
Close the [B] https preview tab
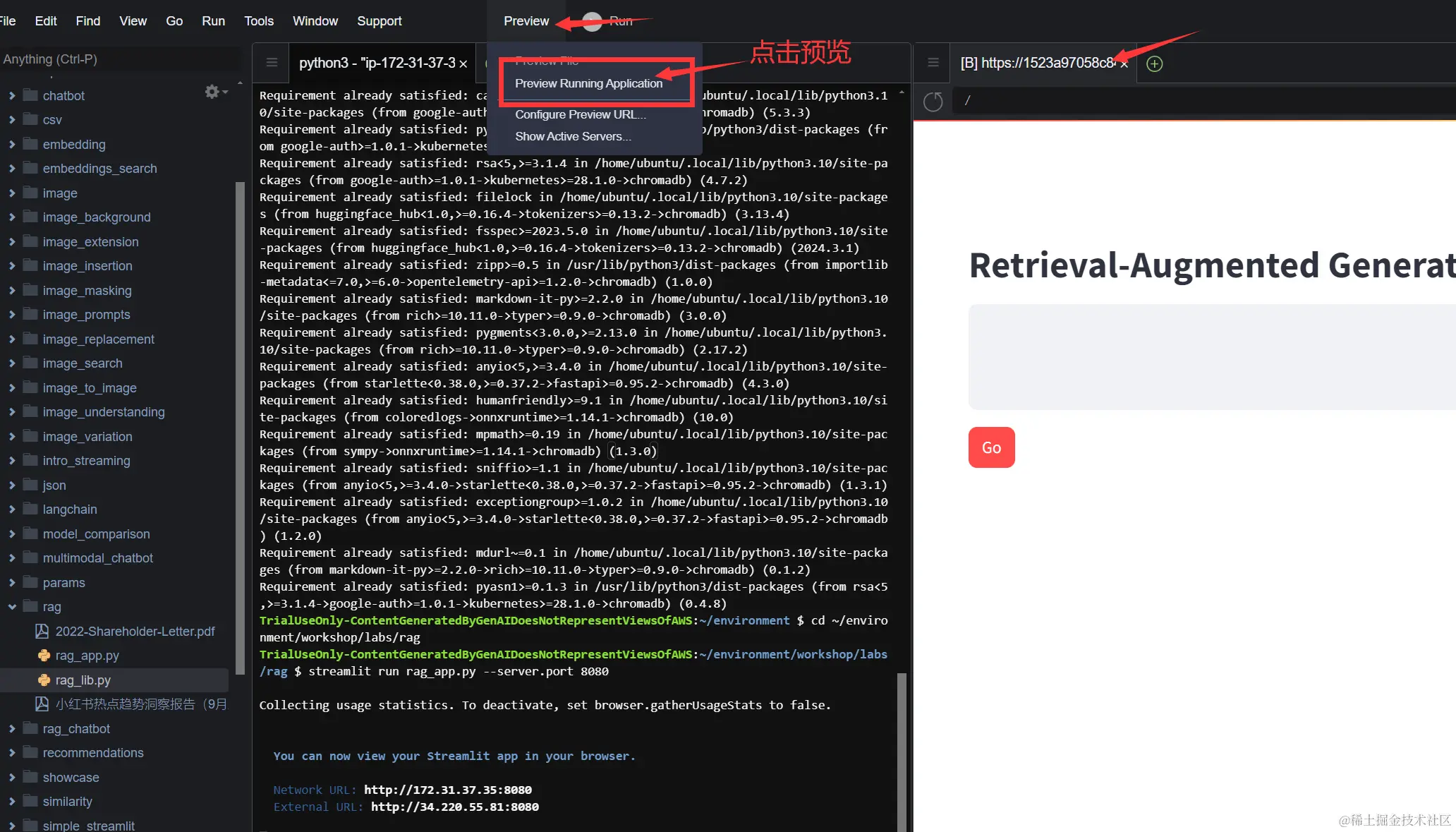[1124, 64]
